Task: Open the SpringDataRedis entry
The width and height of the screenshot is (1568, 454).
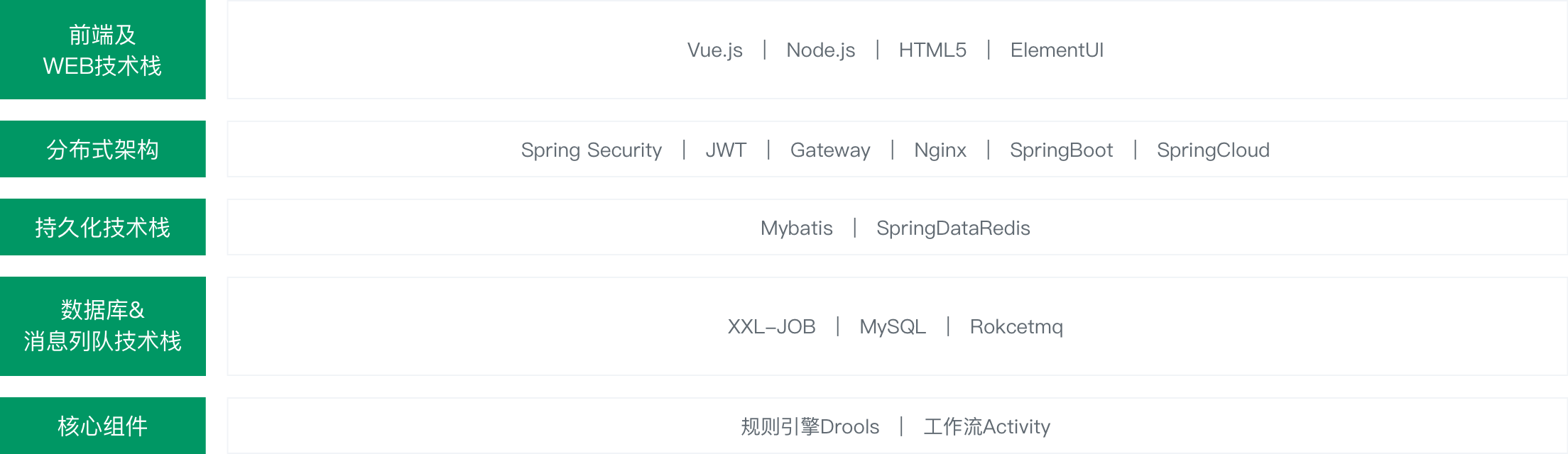Action: coord(953,228)
